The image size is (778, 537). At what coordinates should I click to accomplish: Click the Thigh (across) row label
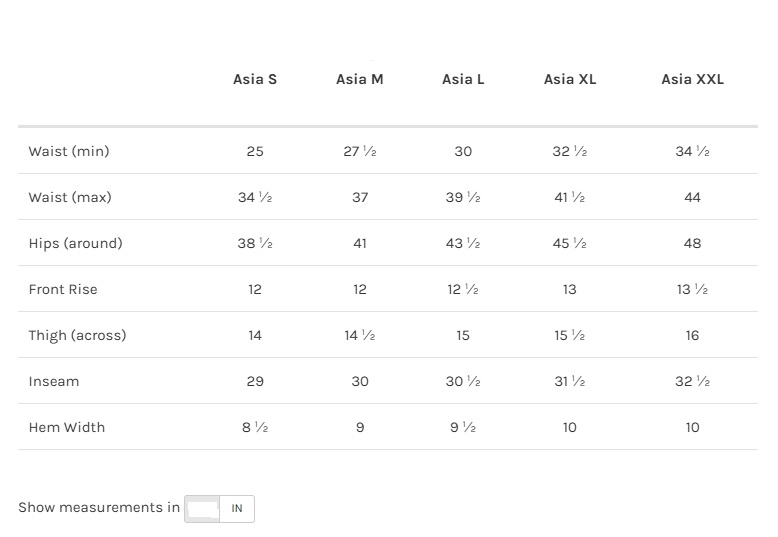click(x=77, y=335)
